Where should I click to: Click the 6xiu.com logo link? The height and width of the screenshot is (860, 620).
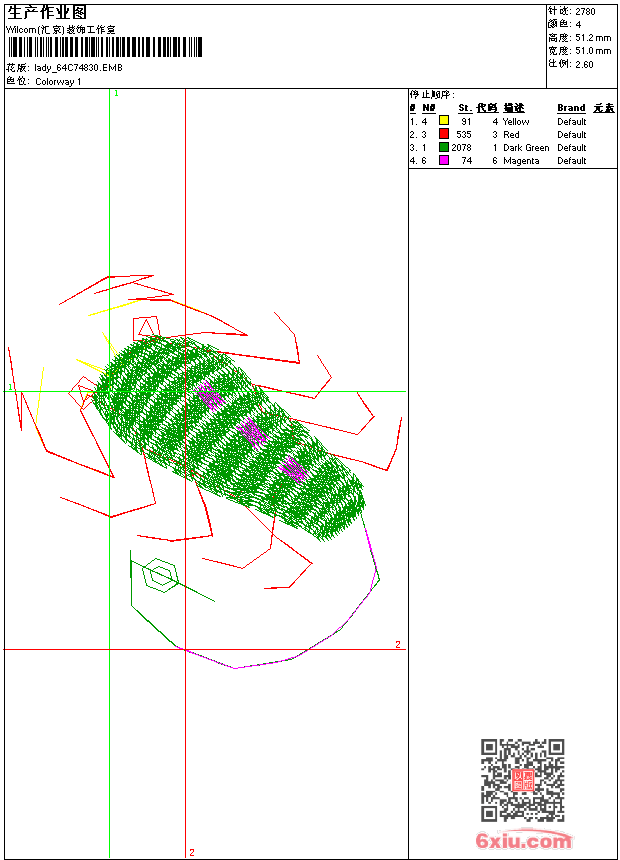(523, 840)
